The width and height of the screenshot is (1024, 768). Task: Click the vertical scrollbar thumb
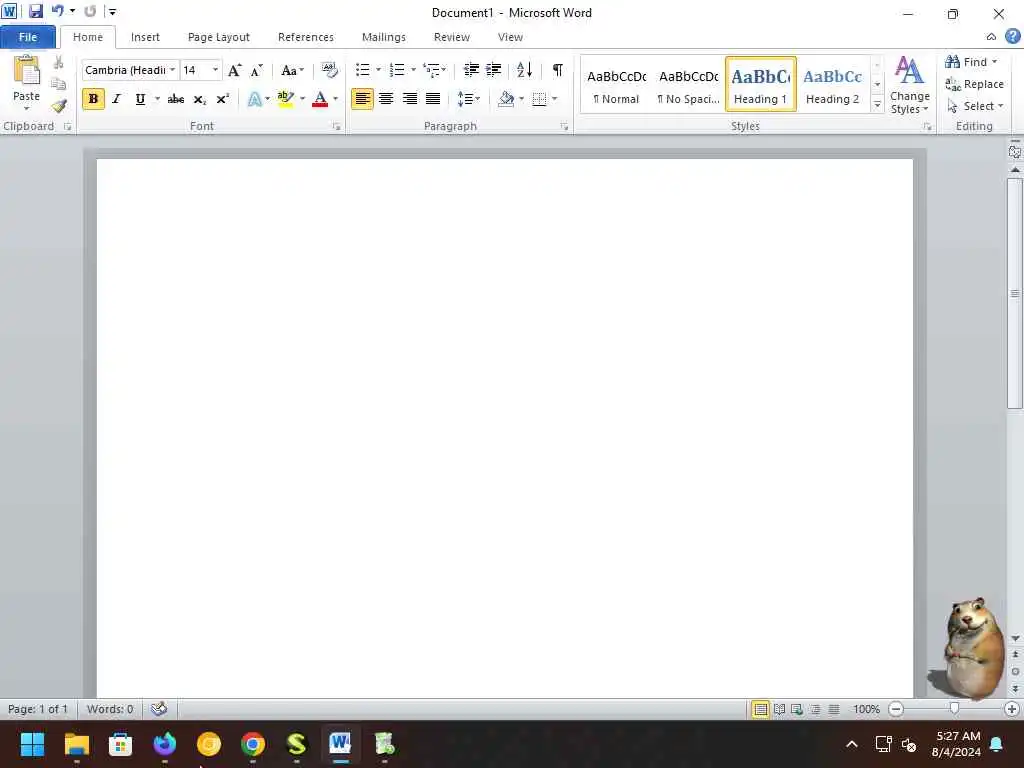coord(1015,293)
